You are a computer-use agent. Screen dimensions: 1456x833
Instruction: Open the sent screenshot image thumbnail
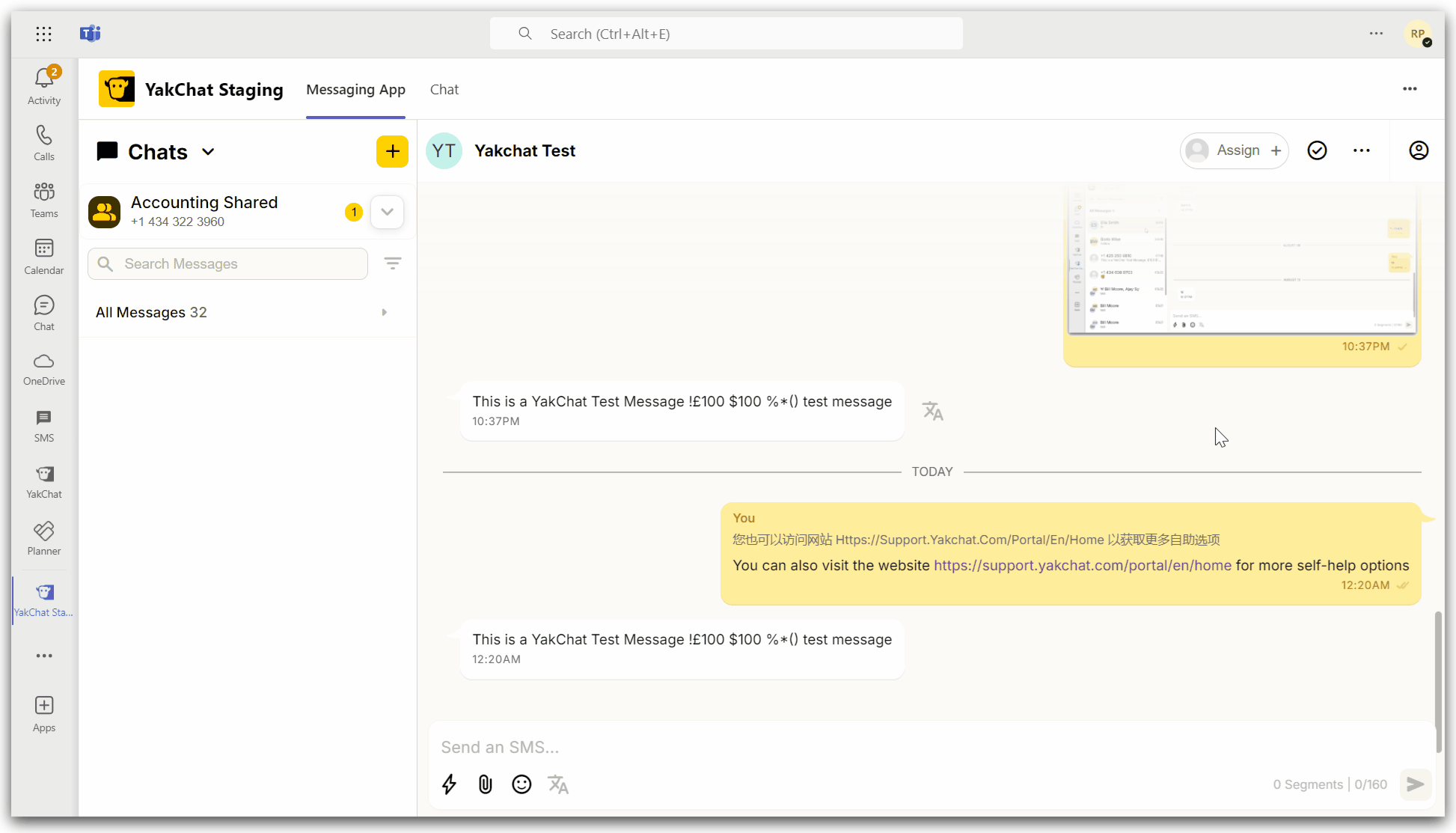coord(1242,260)
